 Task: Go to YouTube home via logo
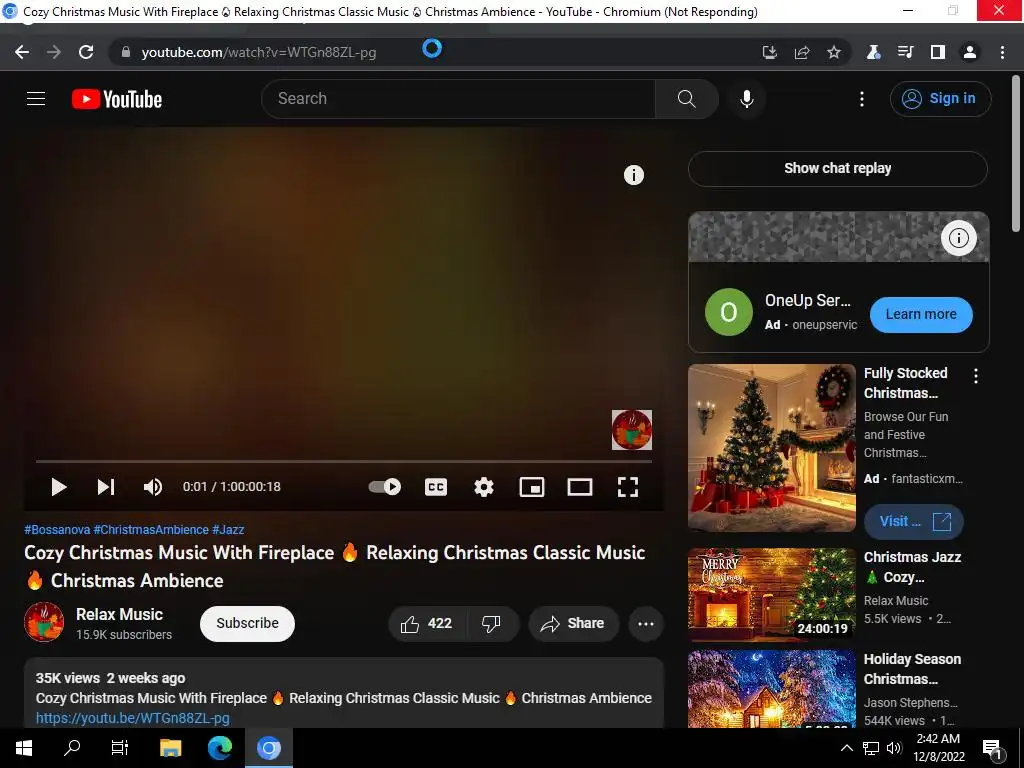click(x=117, y=99)
